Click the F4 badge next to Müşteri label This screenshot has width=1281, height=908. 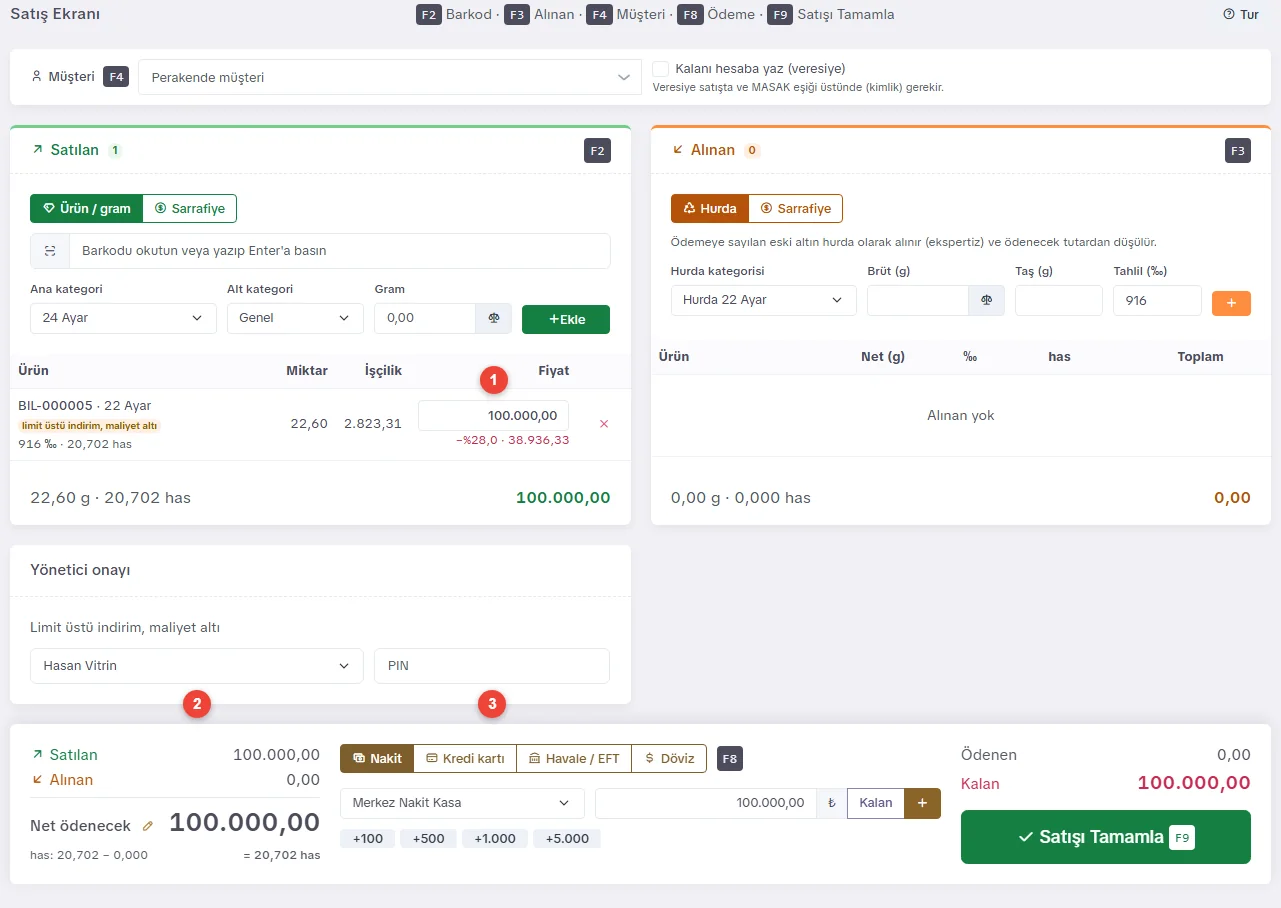click(116, 77)
